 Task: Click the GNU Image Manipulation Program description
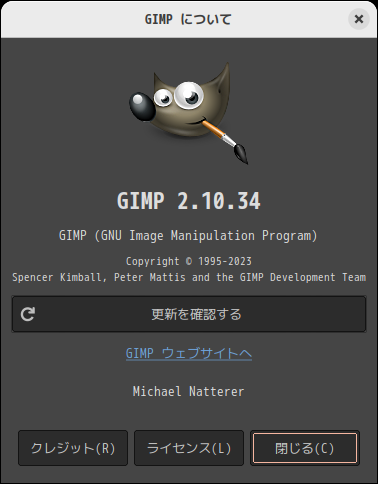tap(188, 236)
